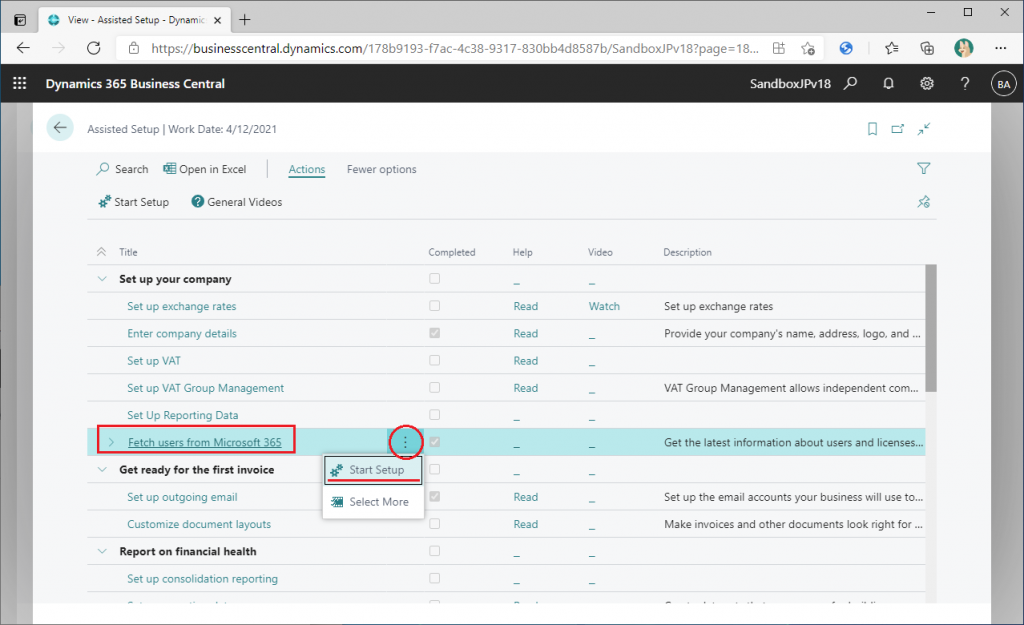Sort by the Completed column header
This screenshot has height=625, width=1024.
click(x=452, y=252)
